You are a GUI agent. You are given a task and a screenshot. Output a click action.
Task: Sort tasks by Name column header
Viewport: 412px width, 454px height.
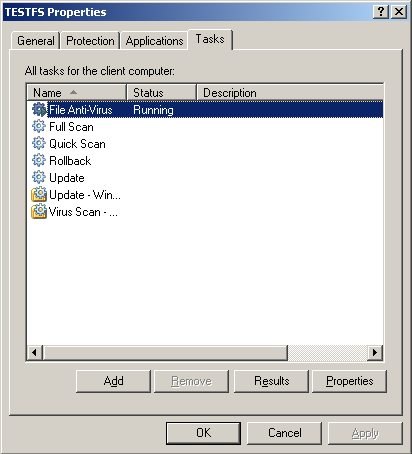[76, 92]
